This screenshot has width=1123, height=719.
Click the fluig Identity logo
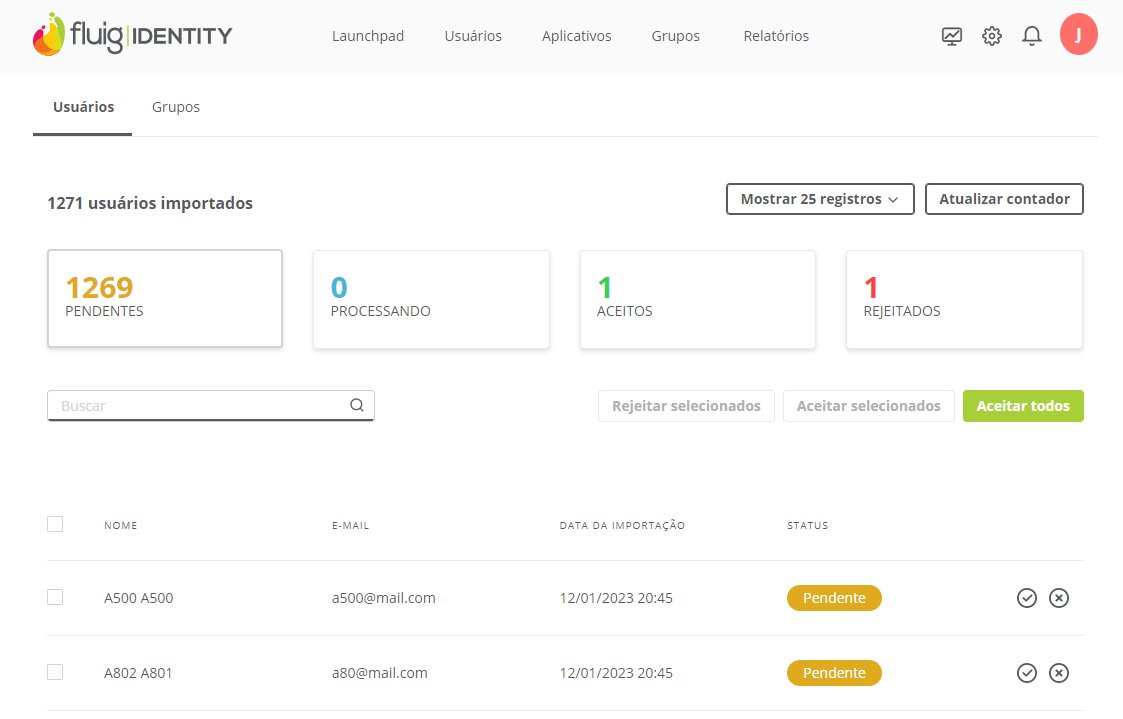point(132,36)
